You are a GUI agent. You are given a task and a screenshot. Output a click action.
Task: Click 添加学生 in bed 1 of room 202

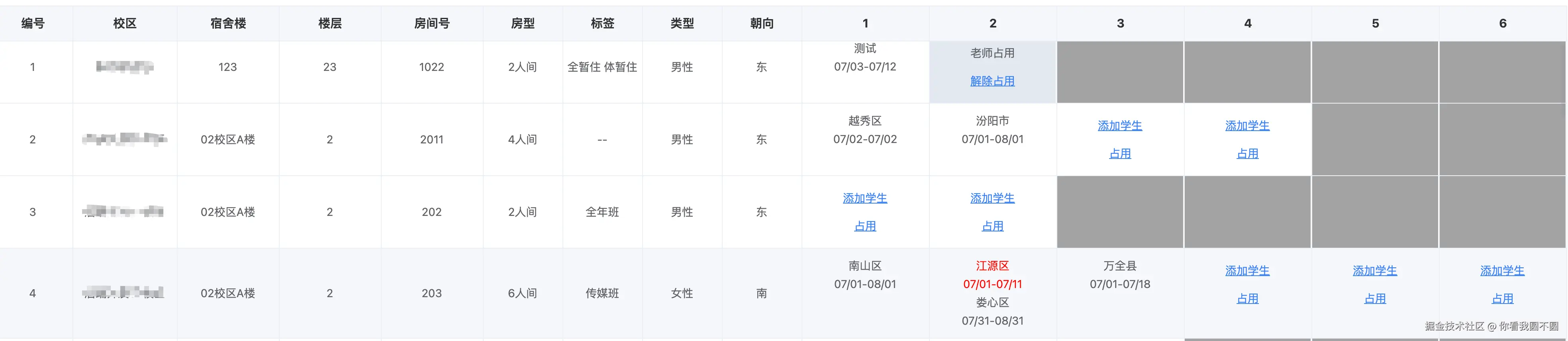tap(864, 198)
